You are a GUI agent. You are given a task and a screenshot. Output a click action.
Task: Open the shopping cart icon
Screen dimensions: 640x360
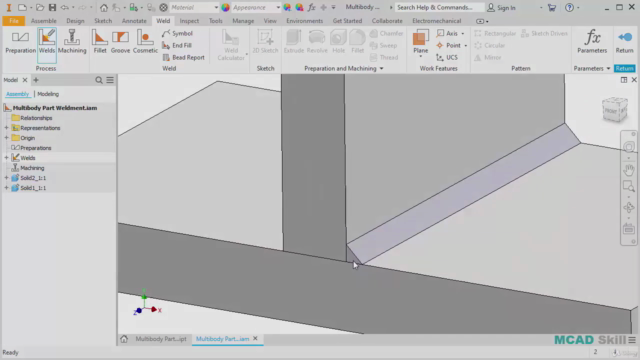click(x=552, y=7)
